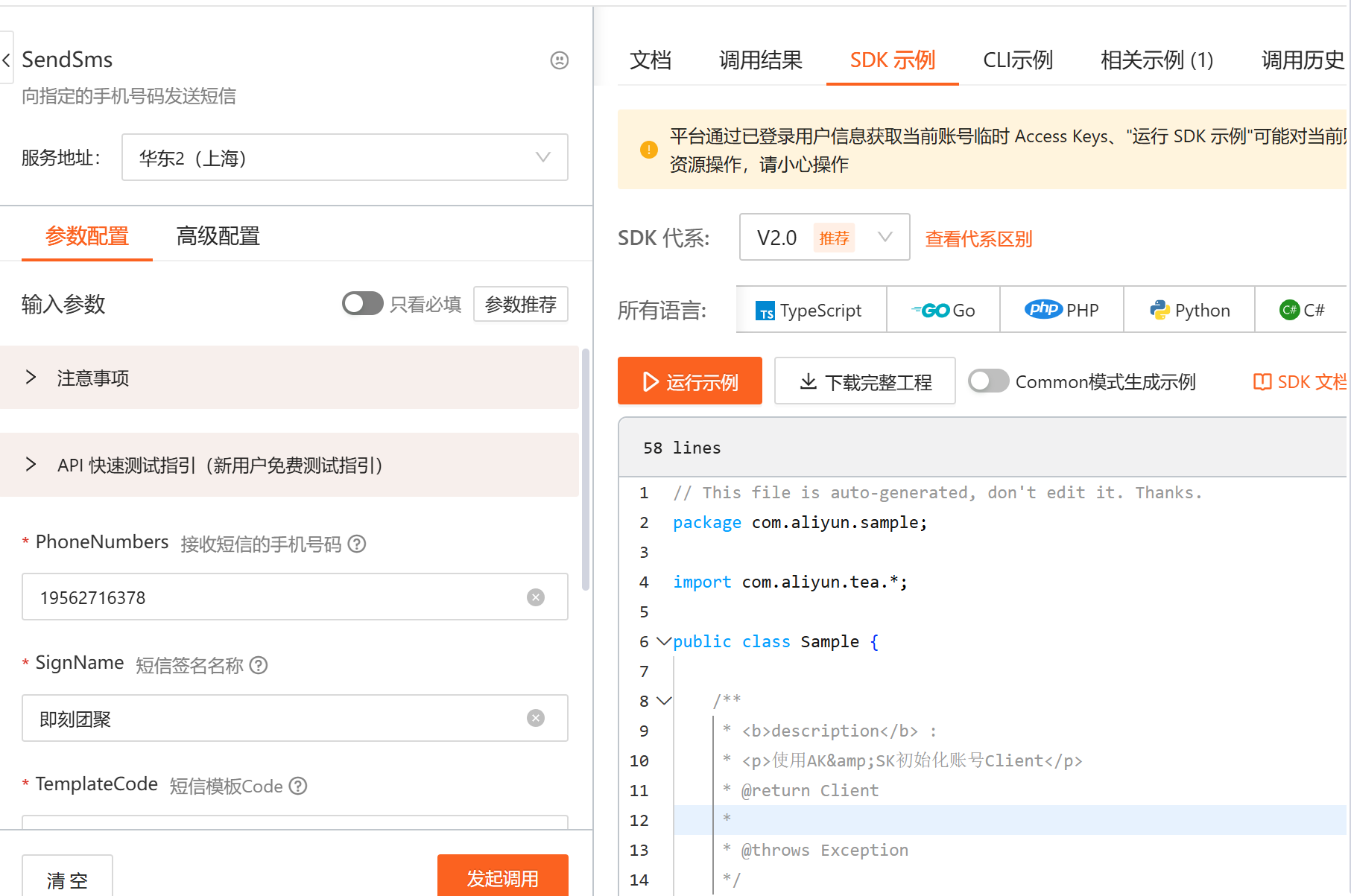Clear the PhoneNumbers field with X icon
Viewport: 1351px width, 896px height.
click(x=536, y=597)
